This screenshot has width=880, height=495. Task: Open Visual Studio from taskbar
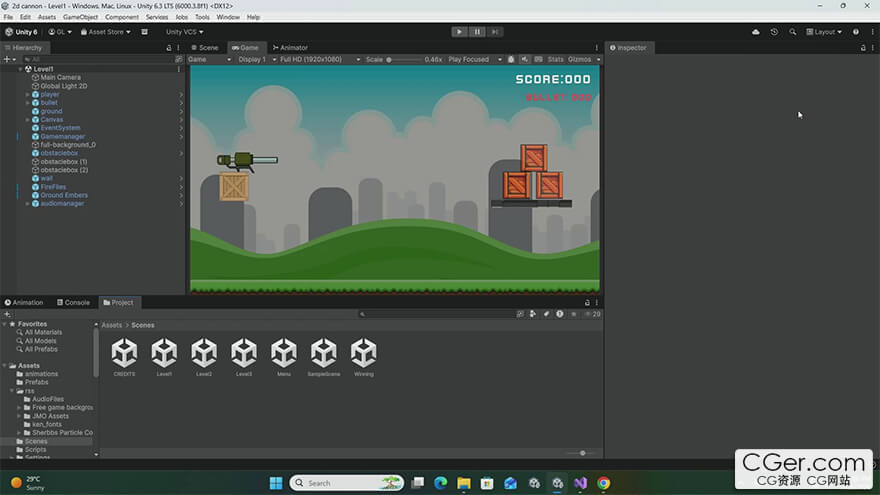[x=580, y=483]
